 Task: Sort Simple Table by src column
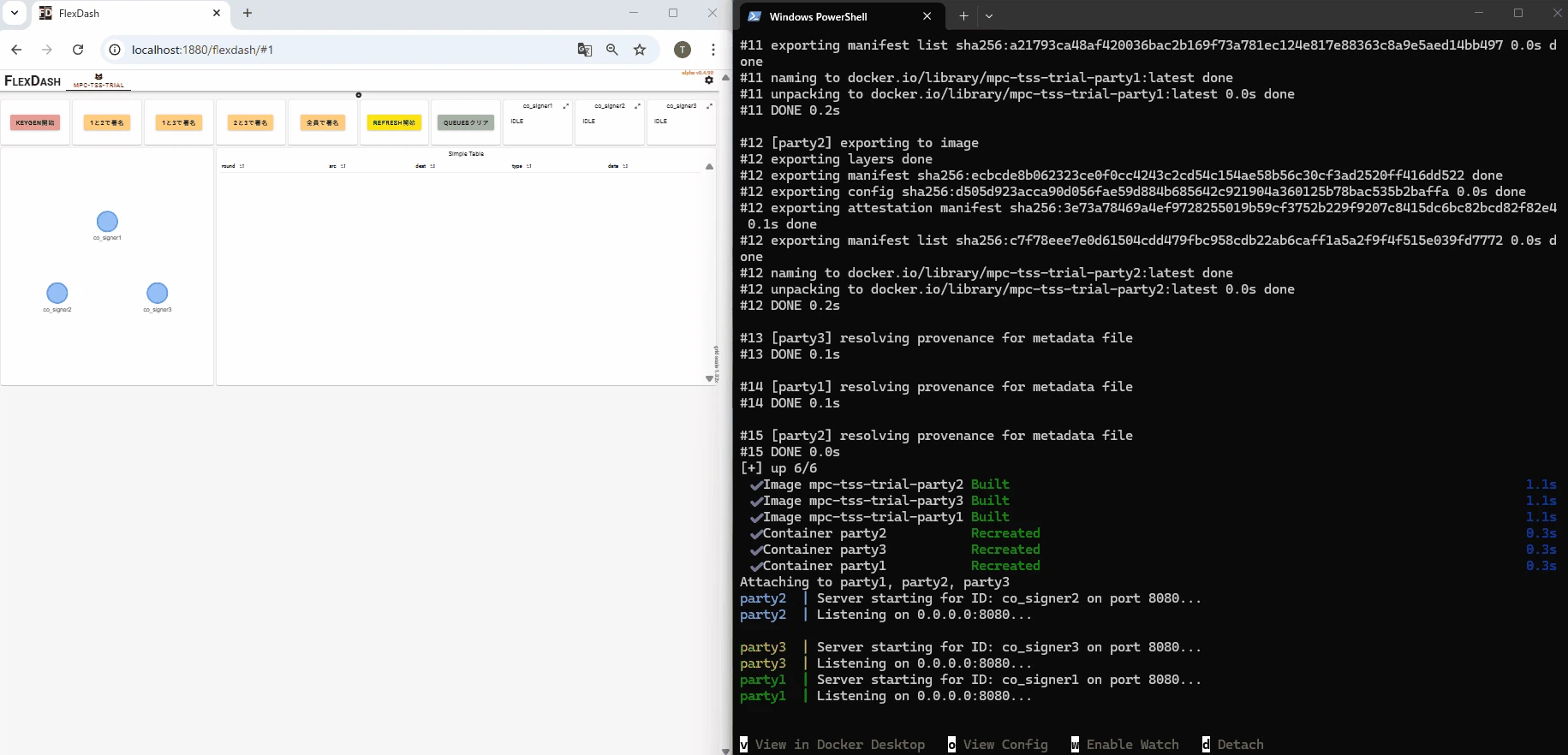point(337,166)
